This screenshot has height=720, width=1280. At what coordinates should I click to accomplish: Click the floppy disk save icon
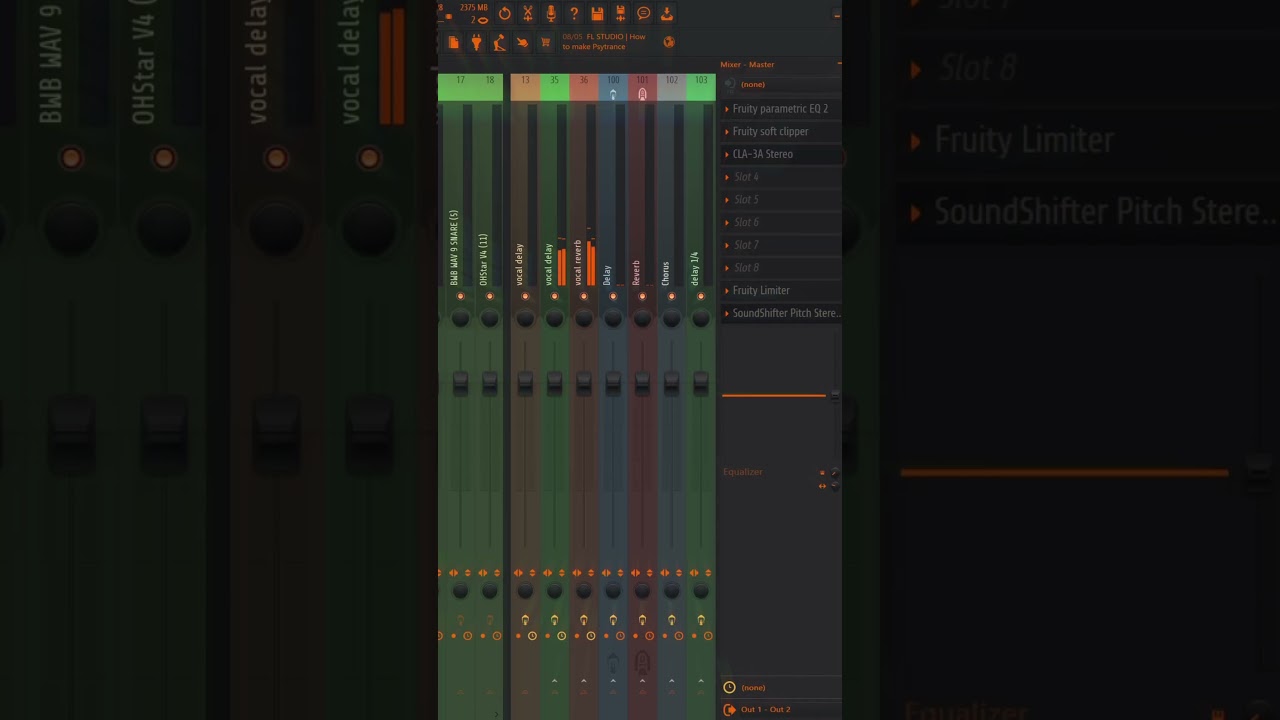(x=597, y=14)
